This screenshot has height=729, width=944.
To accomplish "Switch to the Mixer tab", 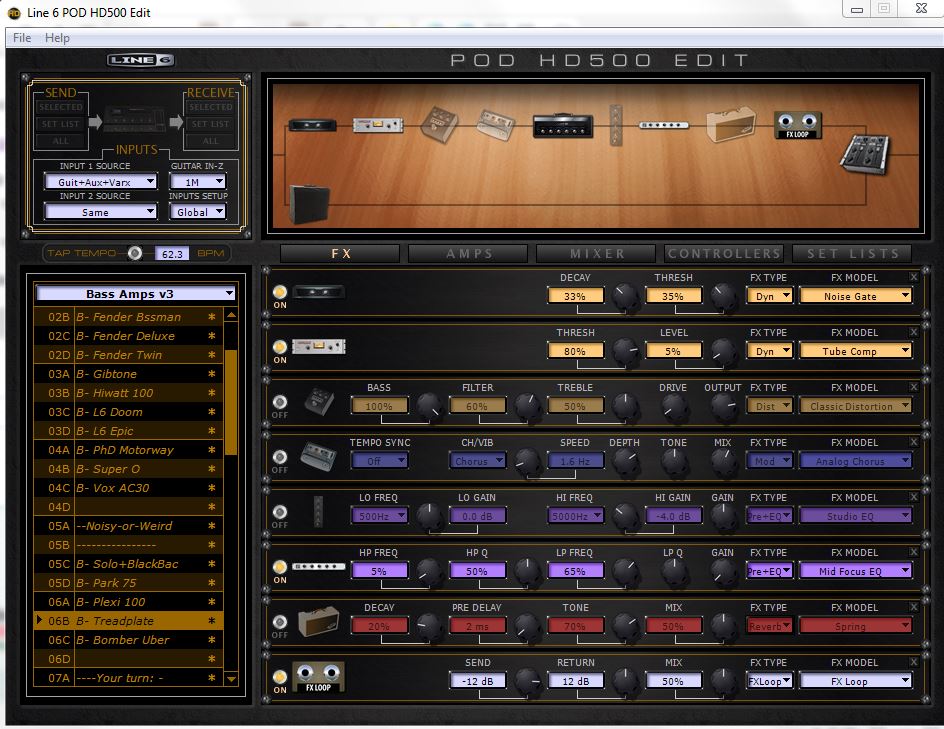I will click(596, 253).
